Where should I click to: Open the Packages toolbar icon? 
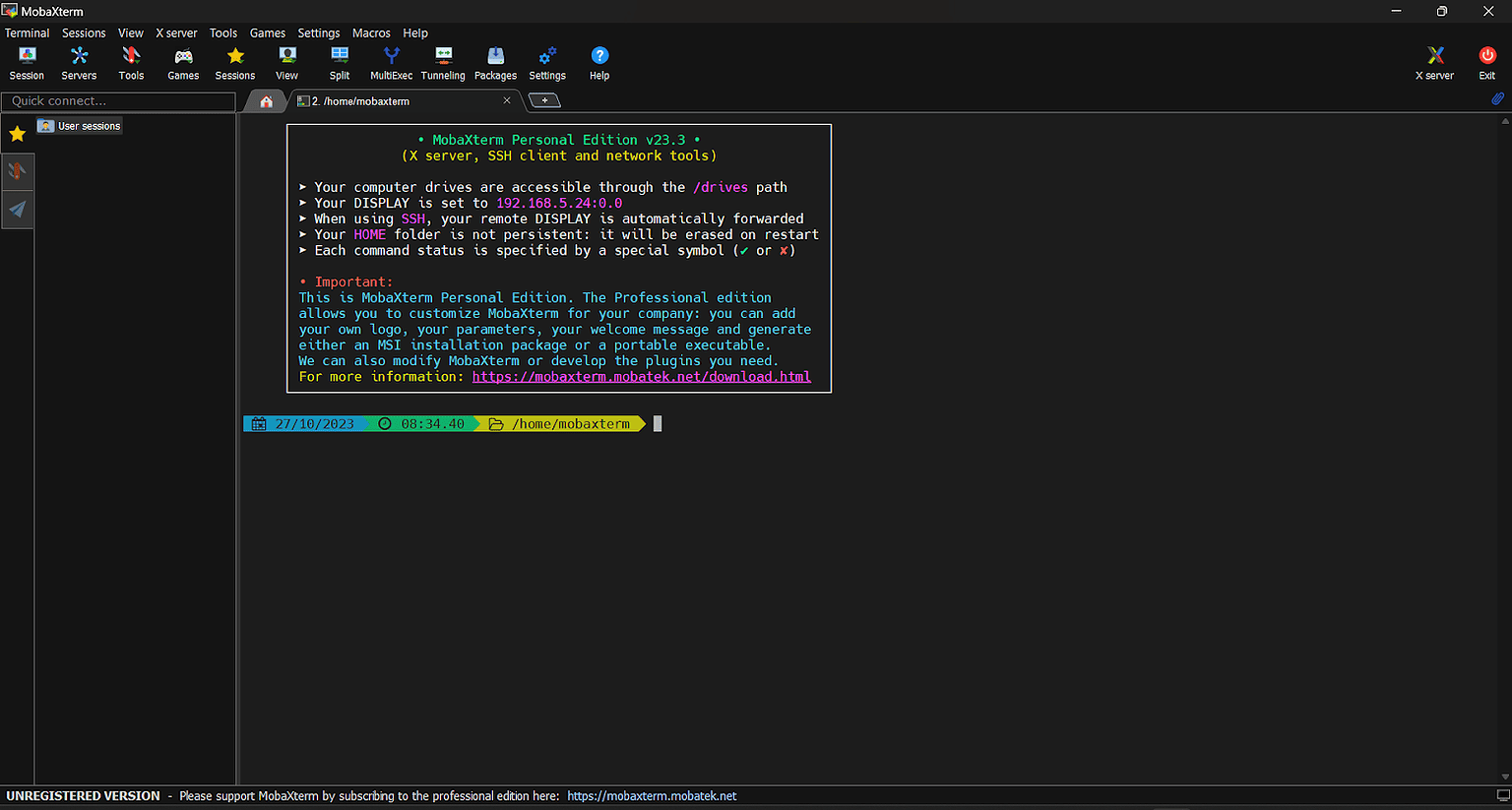(495, 63)
